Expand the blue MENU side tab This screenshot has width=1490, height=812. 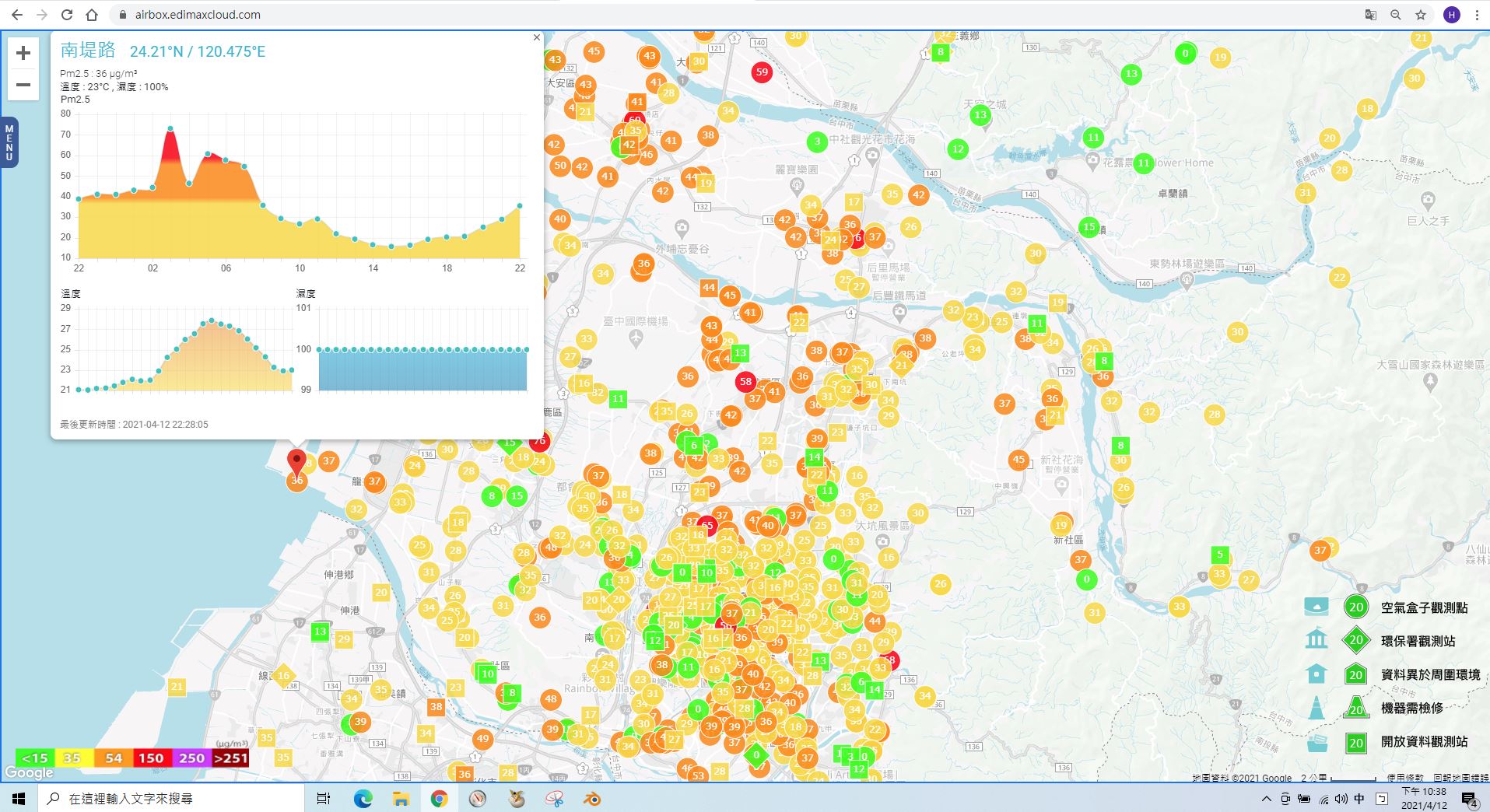pyautogui.click(x=9, y=142)
